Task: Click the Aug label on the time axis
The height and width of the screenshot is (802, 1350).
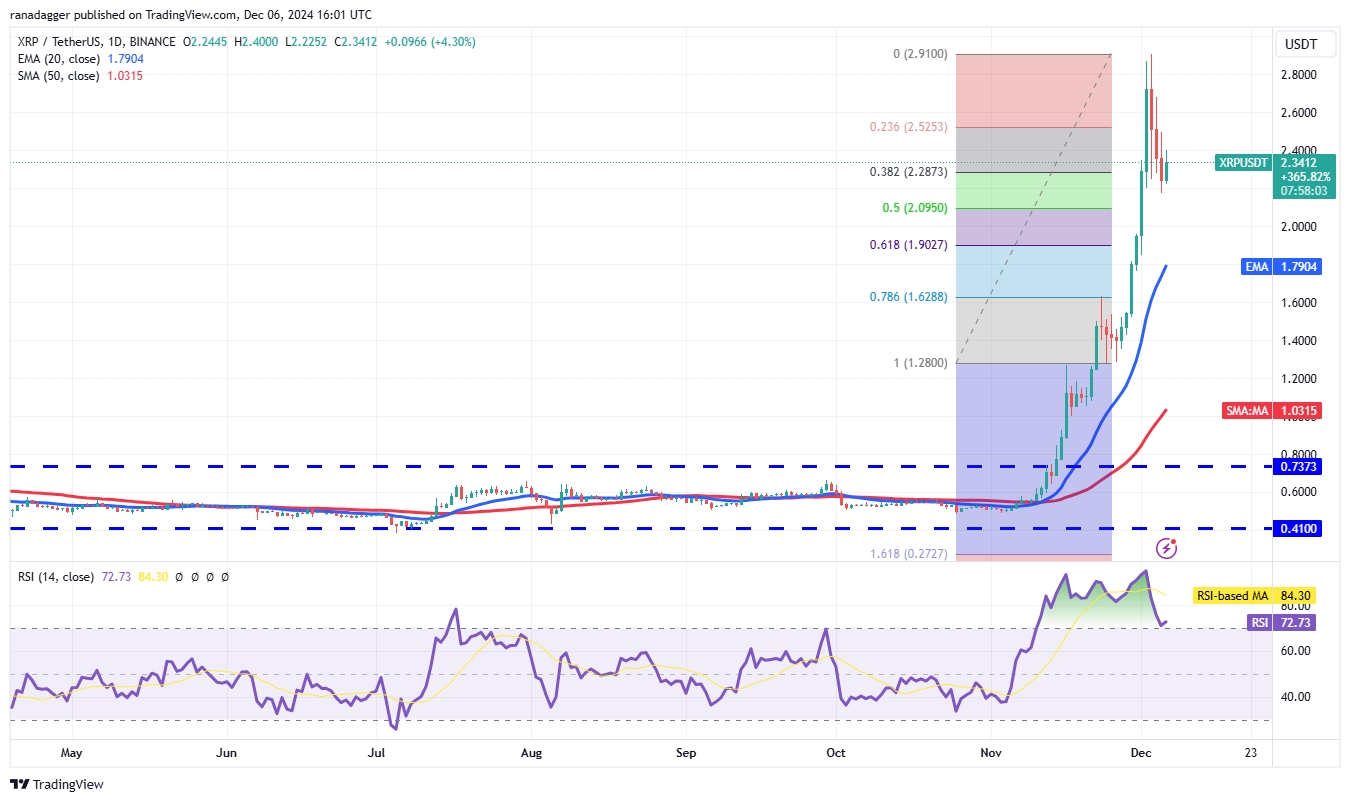Action: [x=532, y=751]
